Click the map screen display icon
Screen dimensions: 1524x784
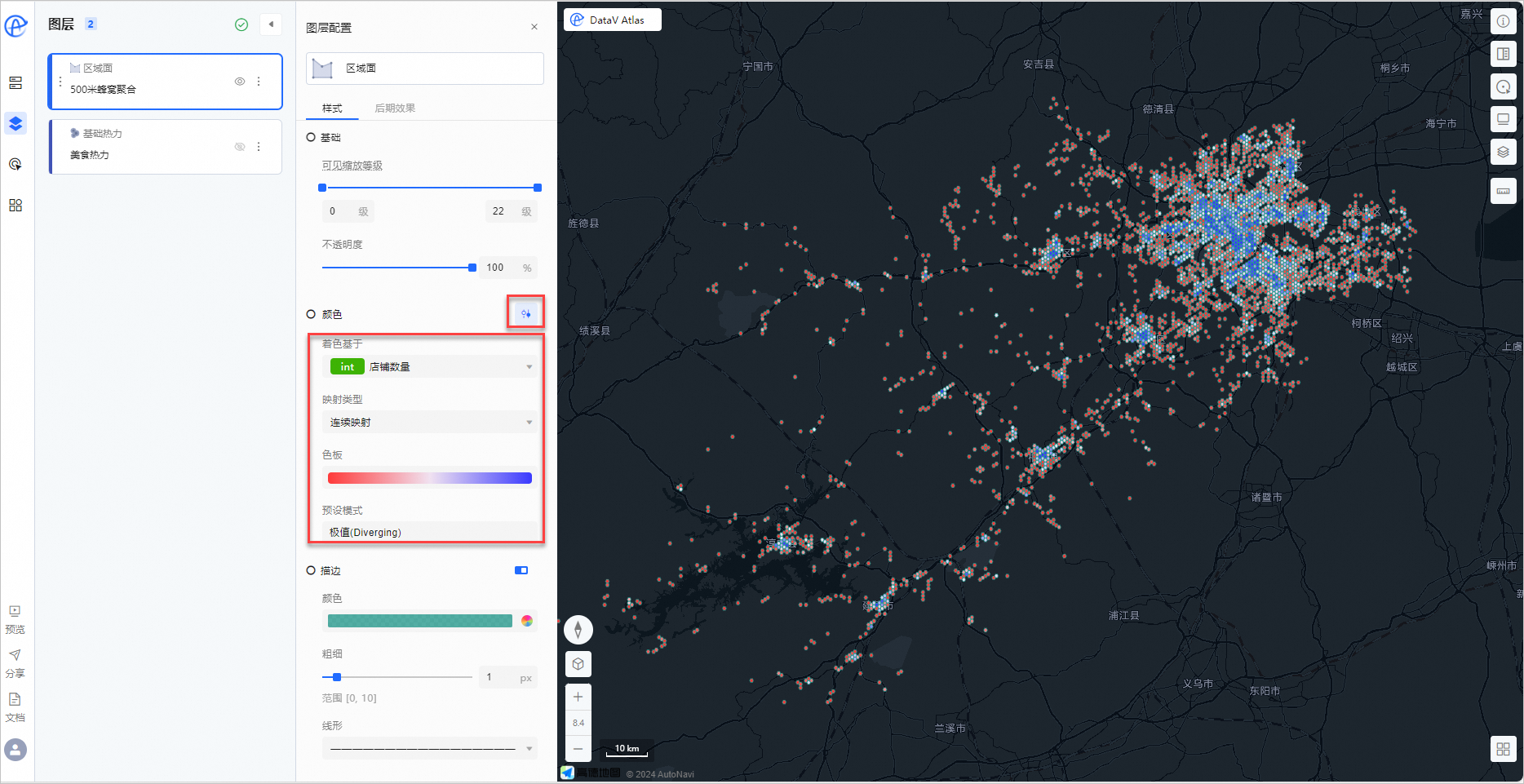coord(1503,119)
